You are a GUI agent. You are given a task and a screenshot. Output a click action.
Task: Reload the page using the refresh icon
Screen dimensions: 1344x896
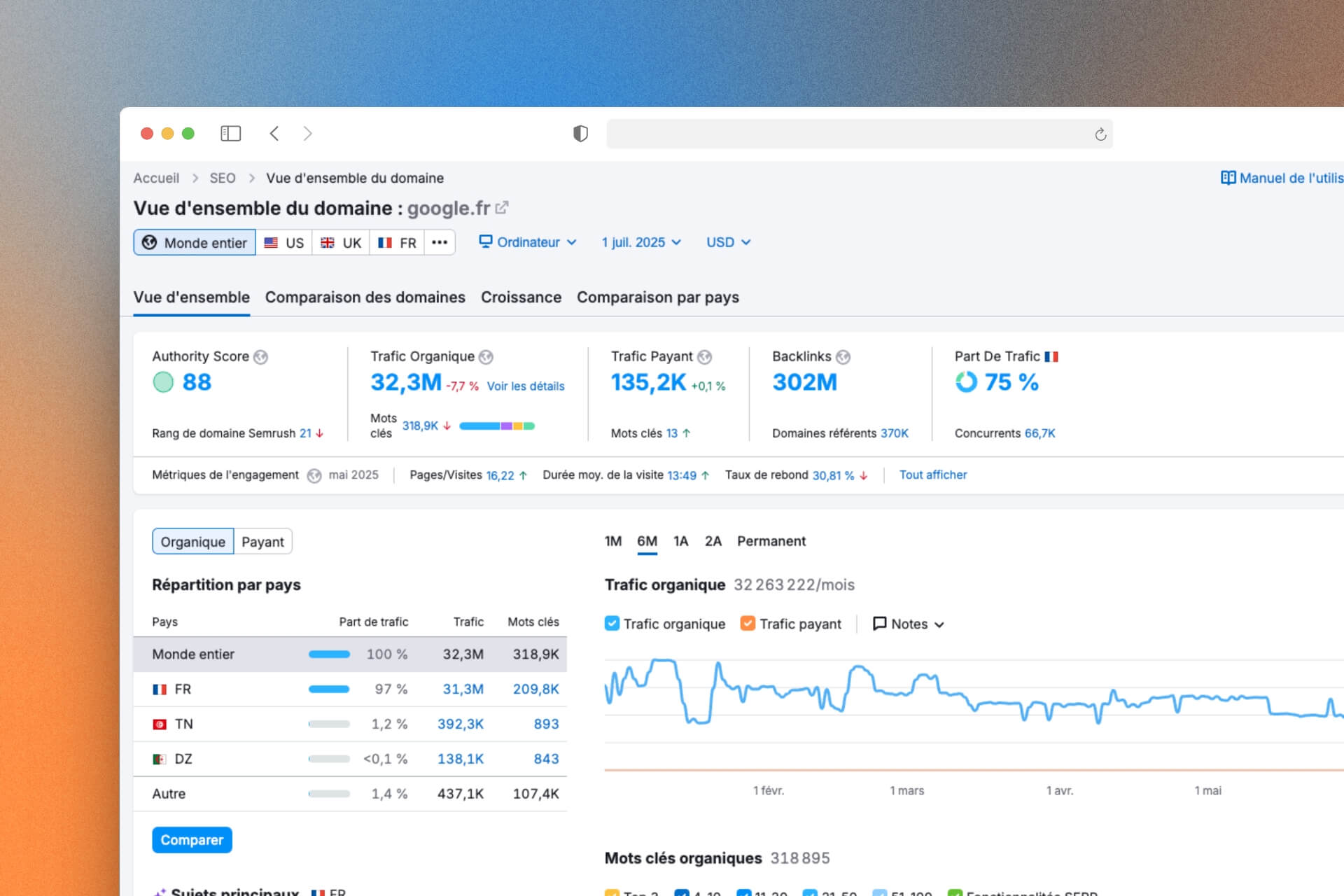[x=1100, y=134]
